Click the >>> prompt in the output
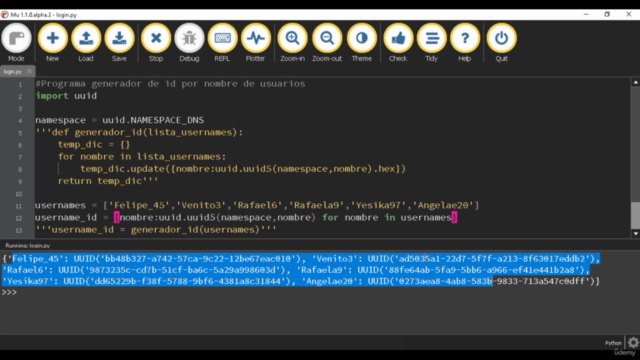Viewport: 640px width, 360px height. [x=9, y=293]
